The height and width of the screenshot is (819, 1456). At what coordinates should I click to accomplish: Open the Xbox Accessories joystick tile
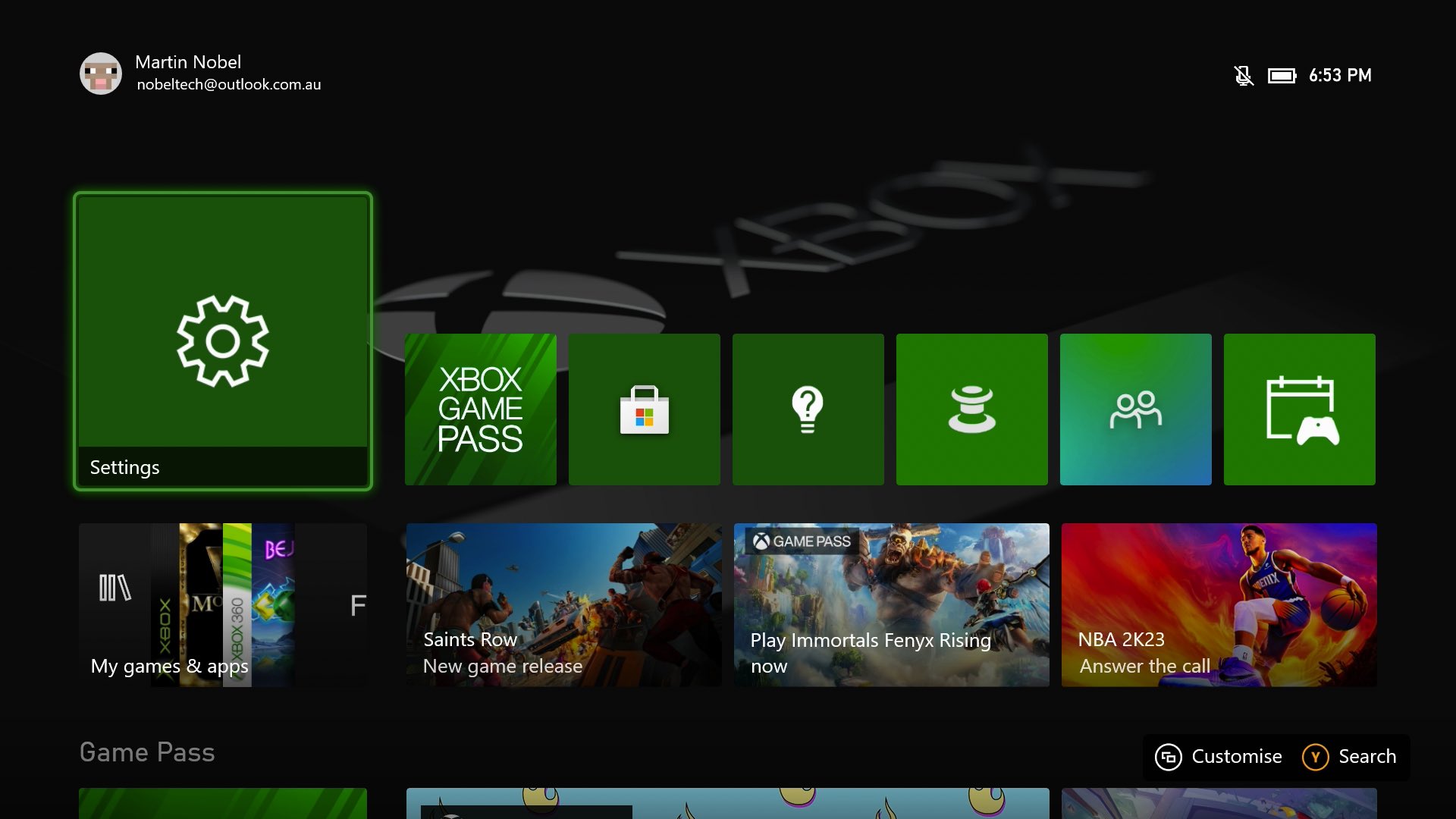click(971, 409)
